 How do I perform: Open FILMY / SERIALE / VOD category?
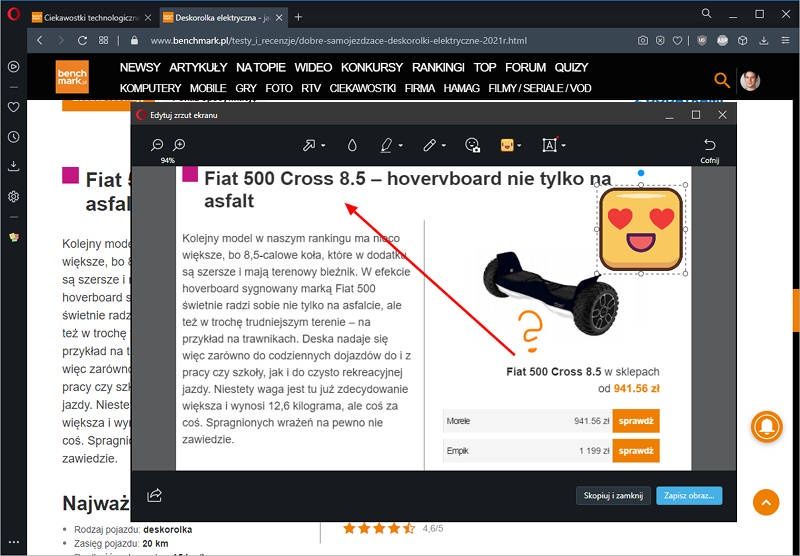(539, 88)
